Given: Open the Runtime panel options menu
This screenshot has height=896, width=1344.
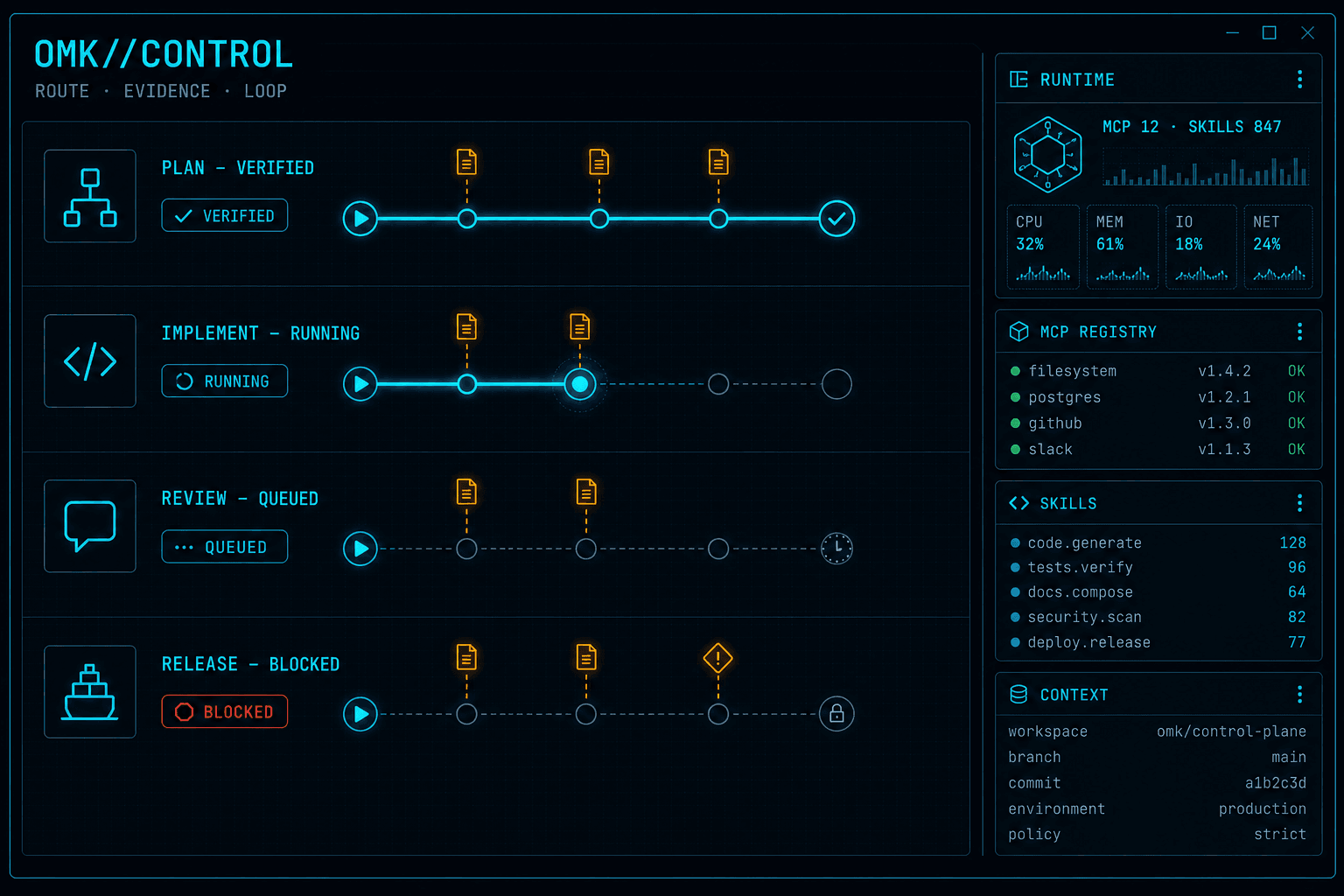Looking at the screenshot, I should tap(1300, 80).
